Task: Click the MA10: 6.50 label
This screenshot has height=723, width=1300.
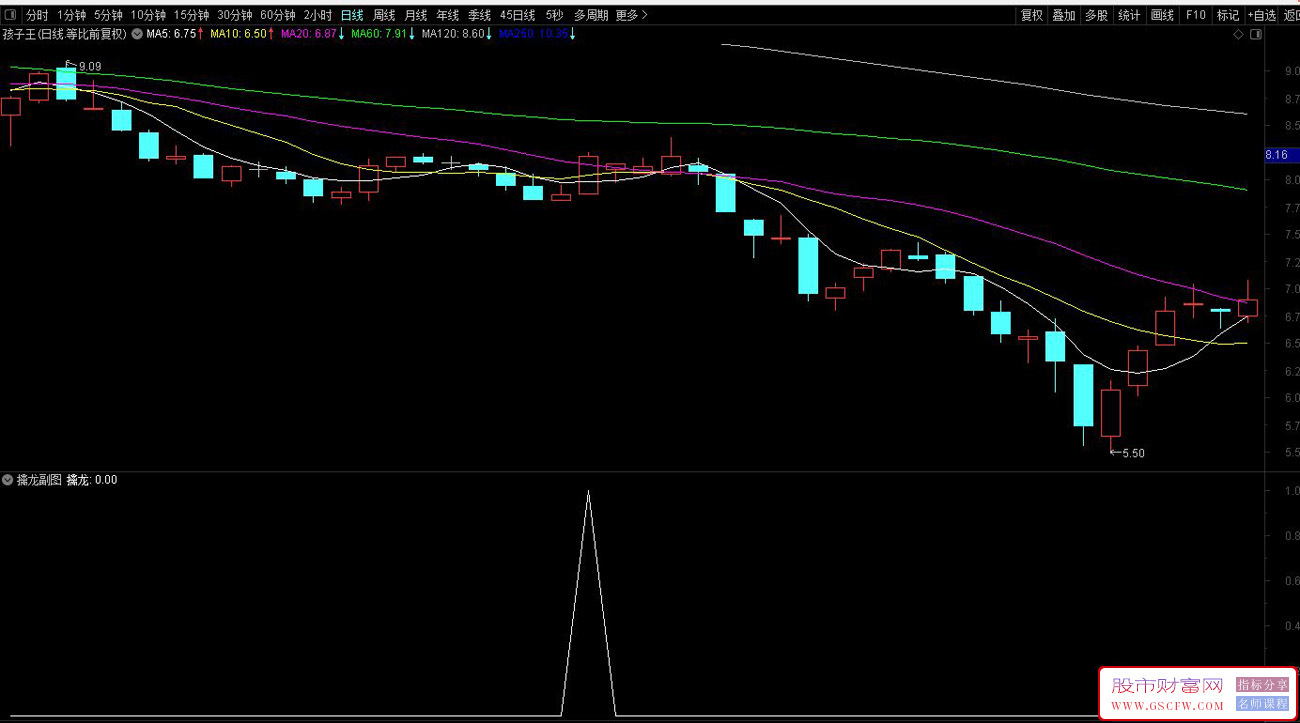Action: coord(242,34)
